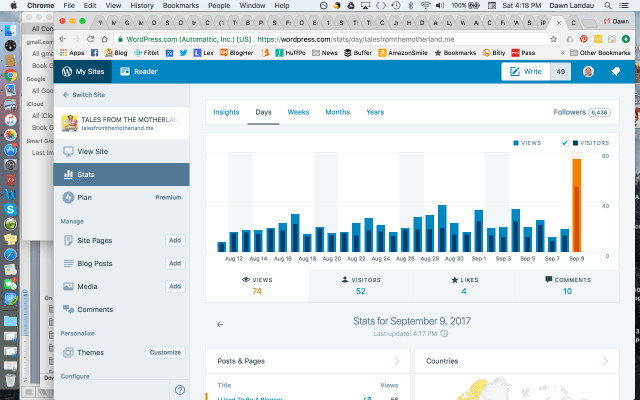Switch to the Years tab
The image size is (640, 400).
(x=375, y=112)
